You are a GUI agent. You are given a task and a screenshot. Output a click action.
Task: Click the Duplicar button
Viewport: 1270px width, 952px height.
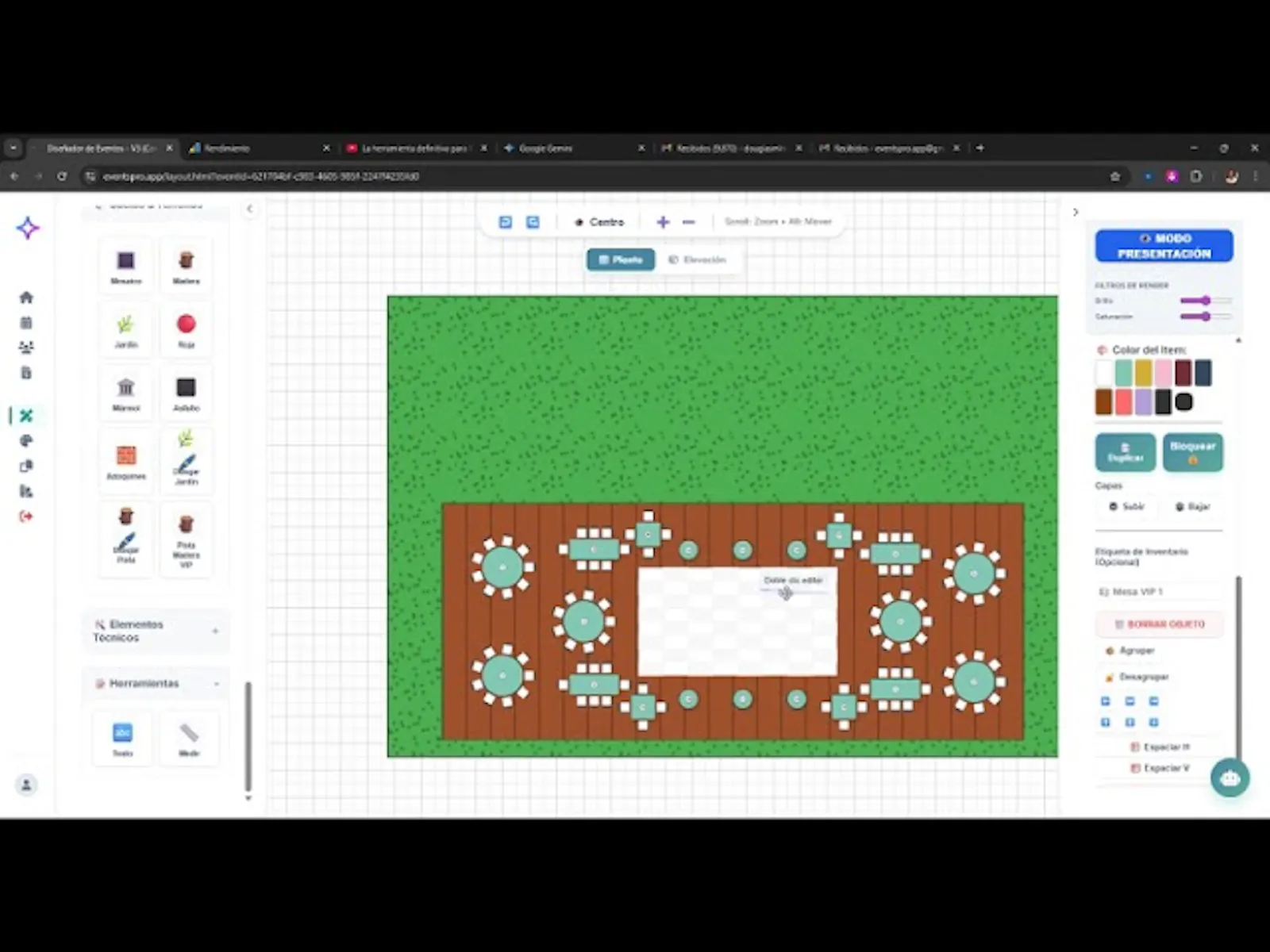click(1126, 452)
